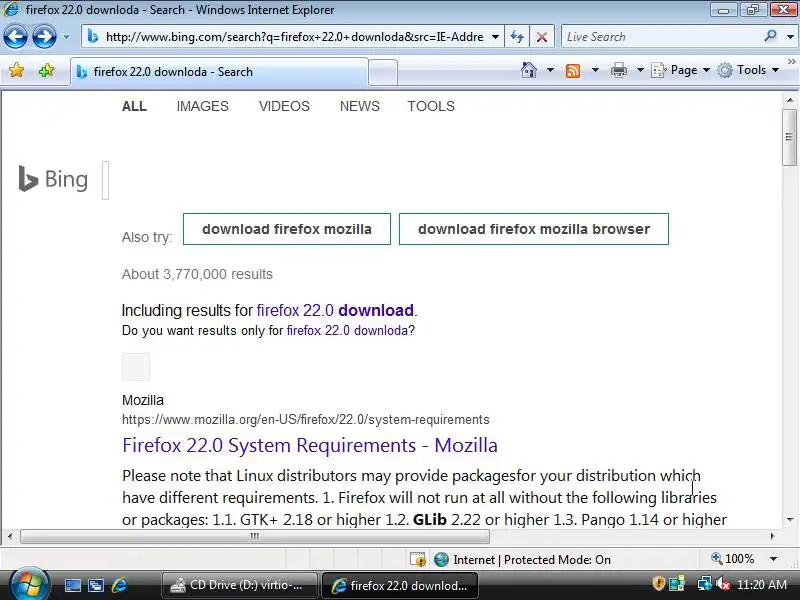
Task: Switch to the NEWS results tab
Action: (360, 106)
